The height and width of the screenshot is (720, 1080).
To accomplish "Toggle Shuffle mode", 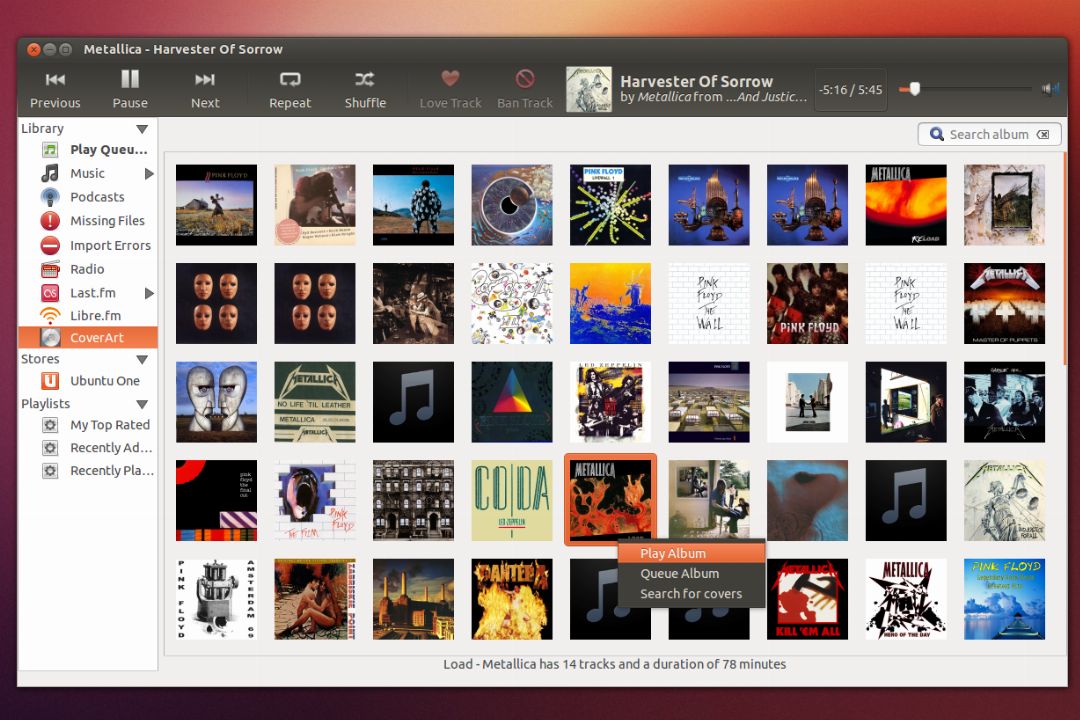I will pyautogui.click(x=365, y=88).
